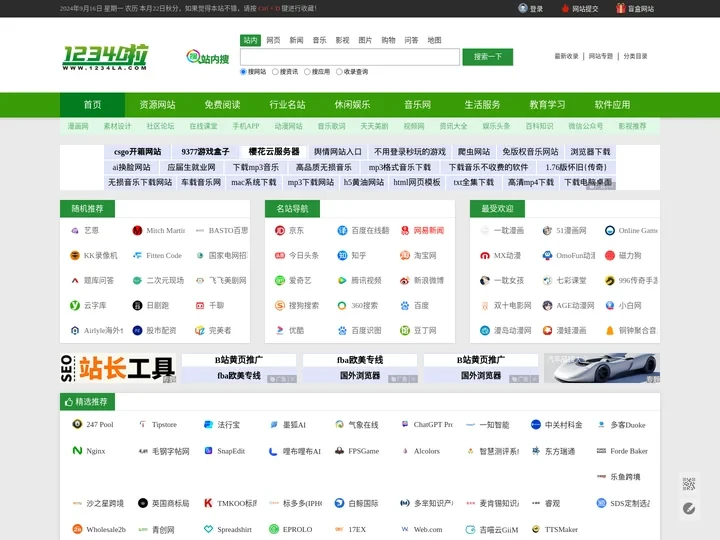Click the 247 Pool ball icon
Viewport: 720px width, 540px height.
[x=77, y=424]
